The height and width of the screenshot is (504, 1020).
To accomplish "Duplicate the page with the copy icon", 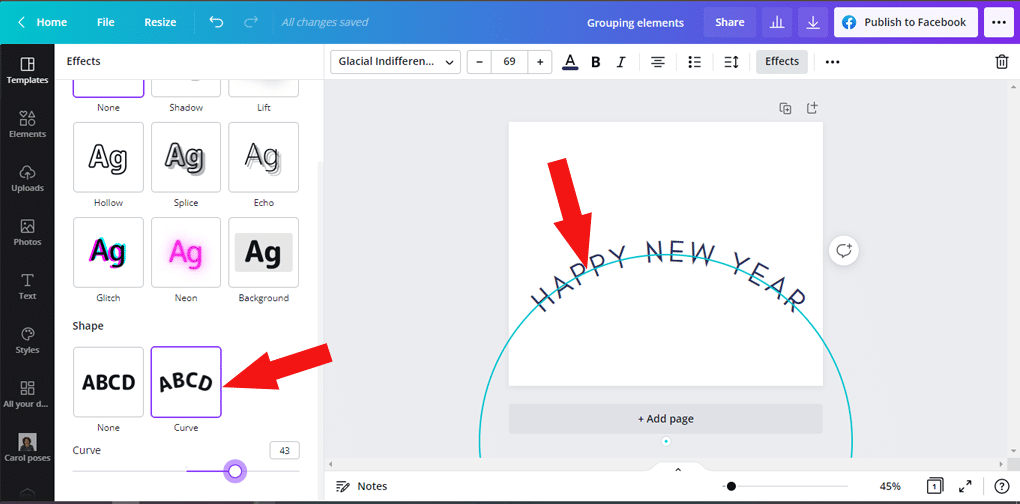I will pyautogui.click(x=785, y=109).
